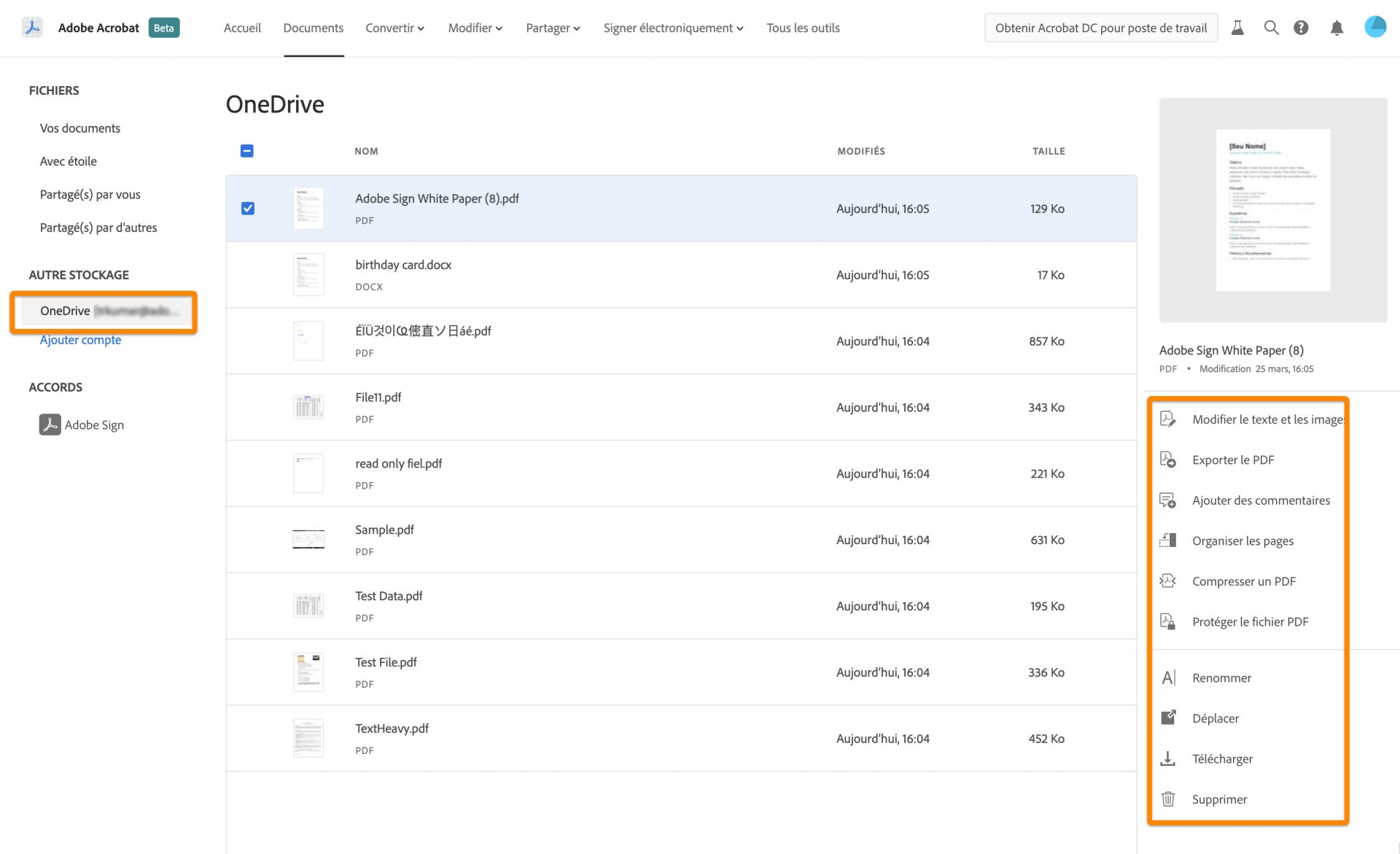Click the Compresser un PDF icon

tap(1167, 581)
